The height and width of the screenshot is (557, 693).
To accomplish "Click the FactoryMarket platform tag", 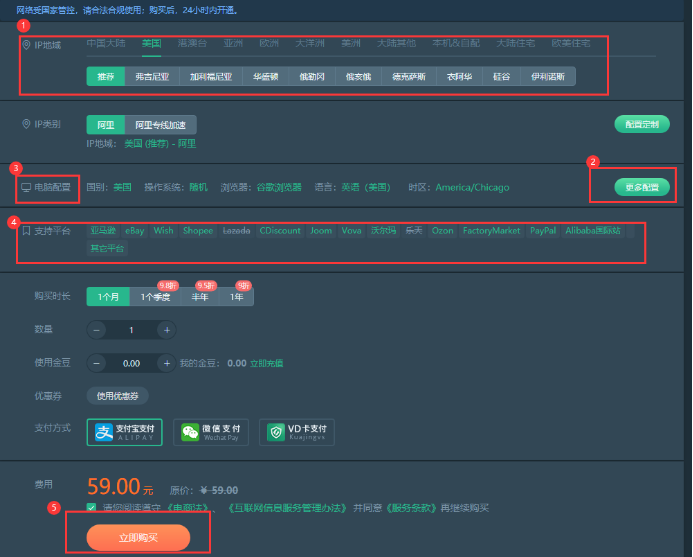I will click(x=491, y=230).
